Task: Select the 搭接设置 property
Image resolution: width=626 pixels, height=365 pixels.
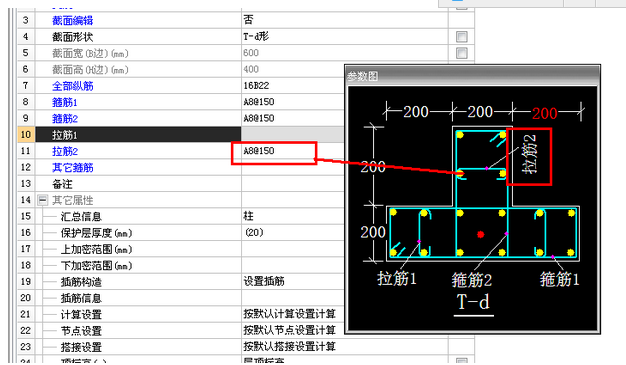Action: pos(81,347)
